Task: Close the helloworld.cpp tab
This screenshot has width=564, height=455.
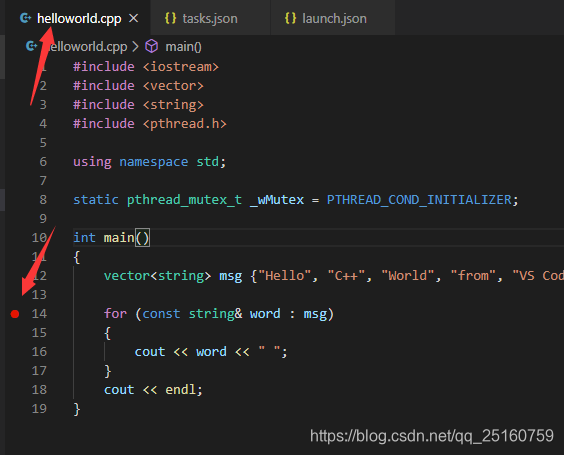Action: click(133, 18)
